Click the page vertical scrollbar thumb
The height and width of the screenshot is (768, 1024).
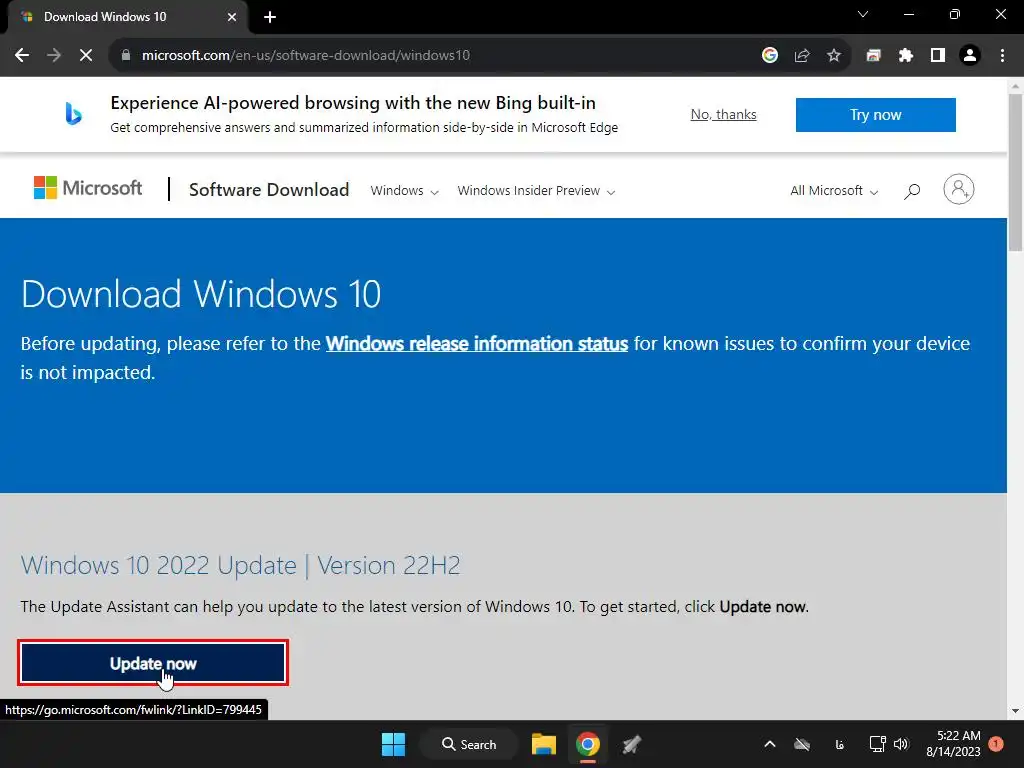pos(1015,172)
